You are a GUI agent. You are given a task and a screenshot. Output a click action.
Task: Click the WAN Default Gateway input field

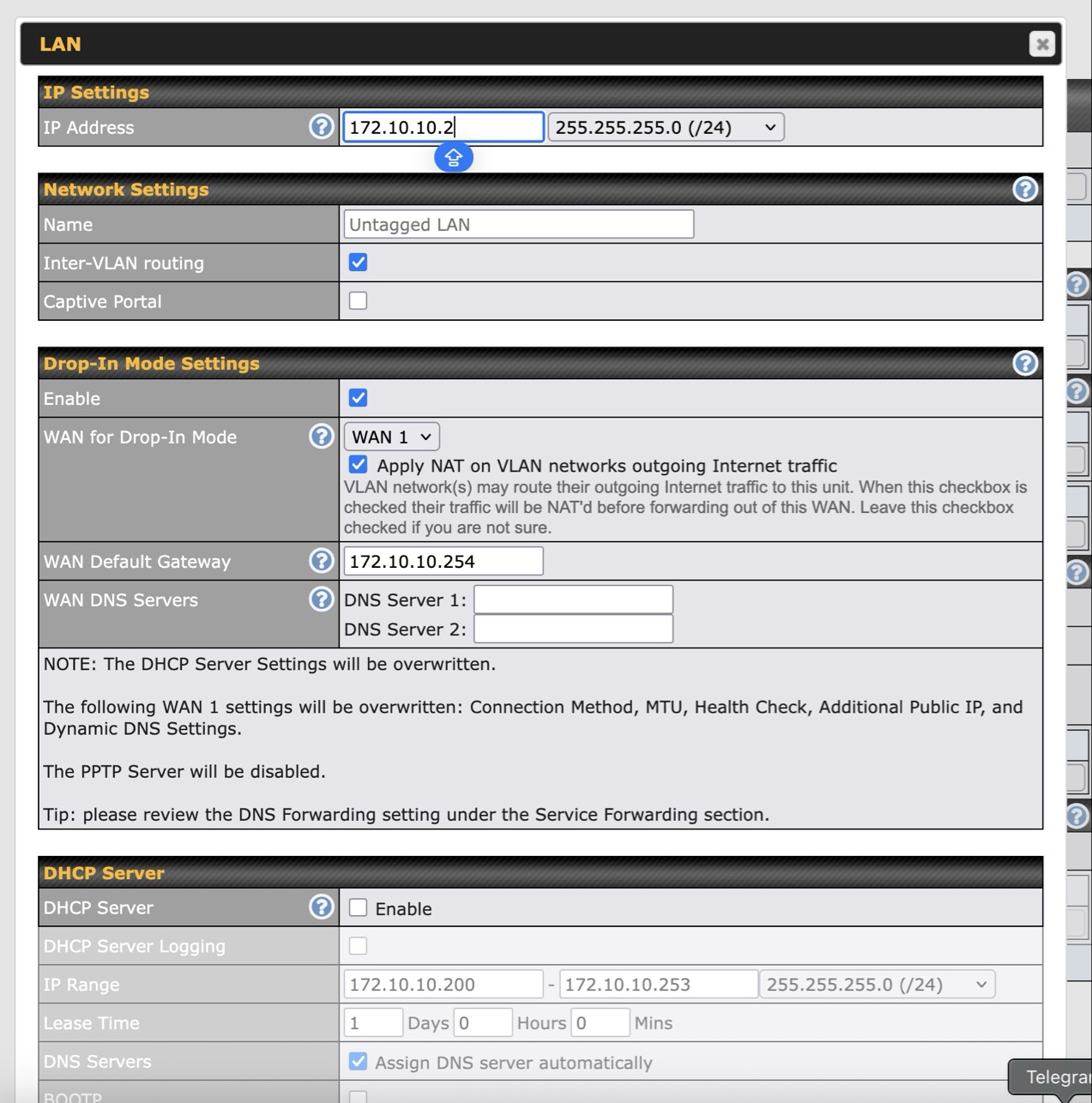coord(443,562)
